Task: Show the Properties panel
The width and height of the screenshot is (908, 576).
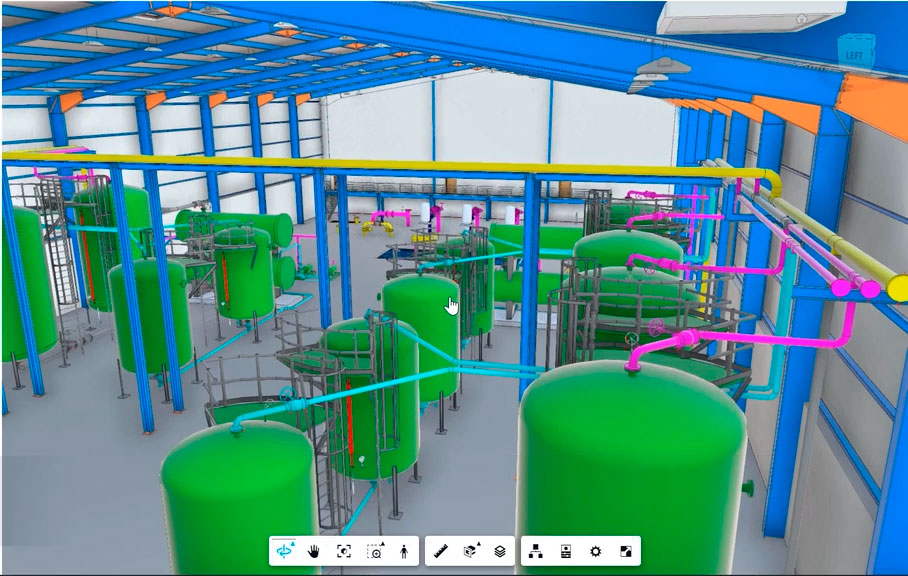Action: (566, 551)
